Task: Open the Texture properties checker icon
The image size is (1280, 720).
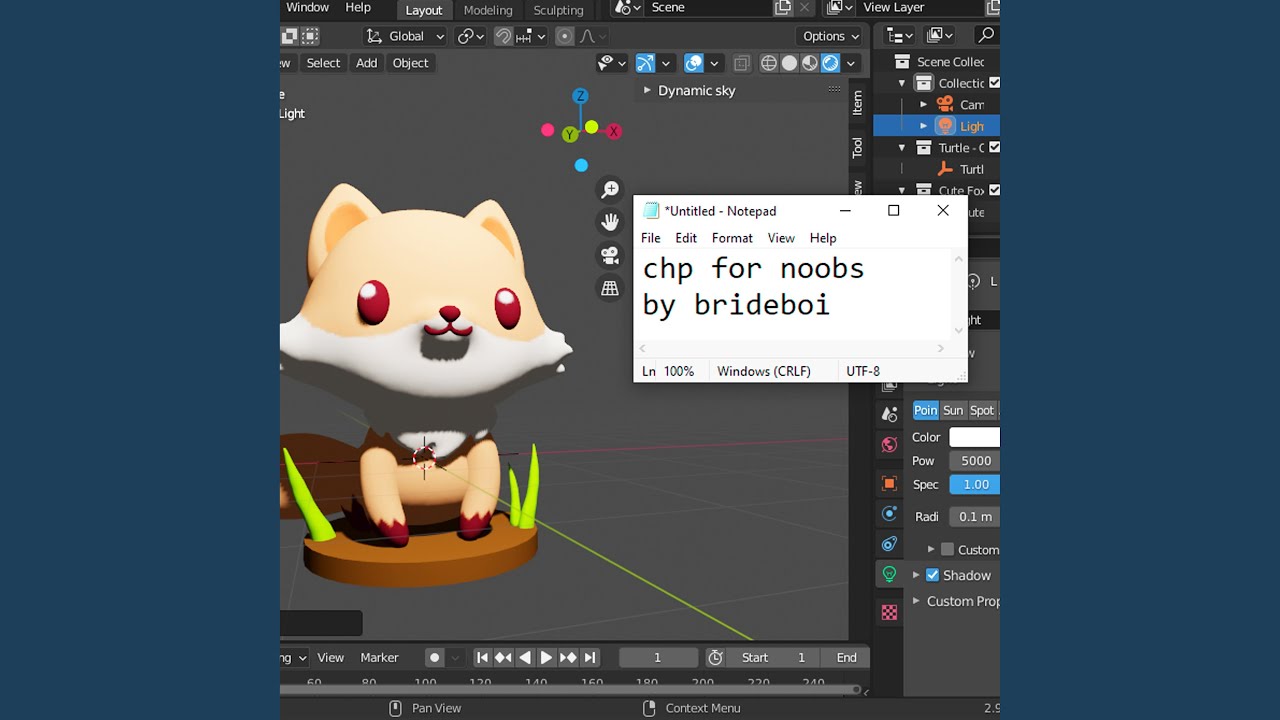Action: (x=889, y=612)
